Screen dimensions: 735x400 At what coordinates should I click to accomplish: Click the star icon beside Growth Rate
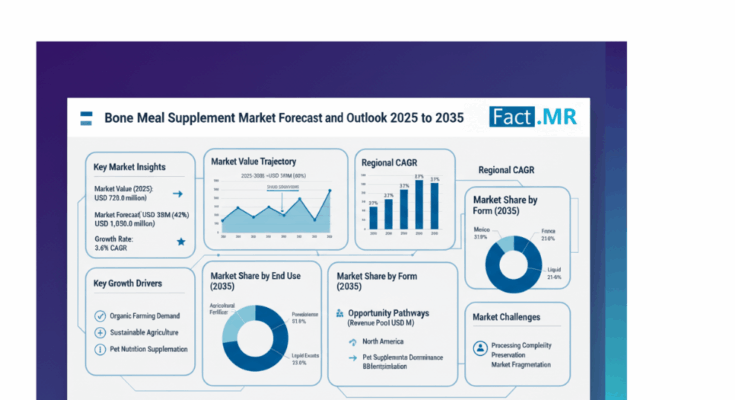point(180,241)
